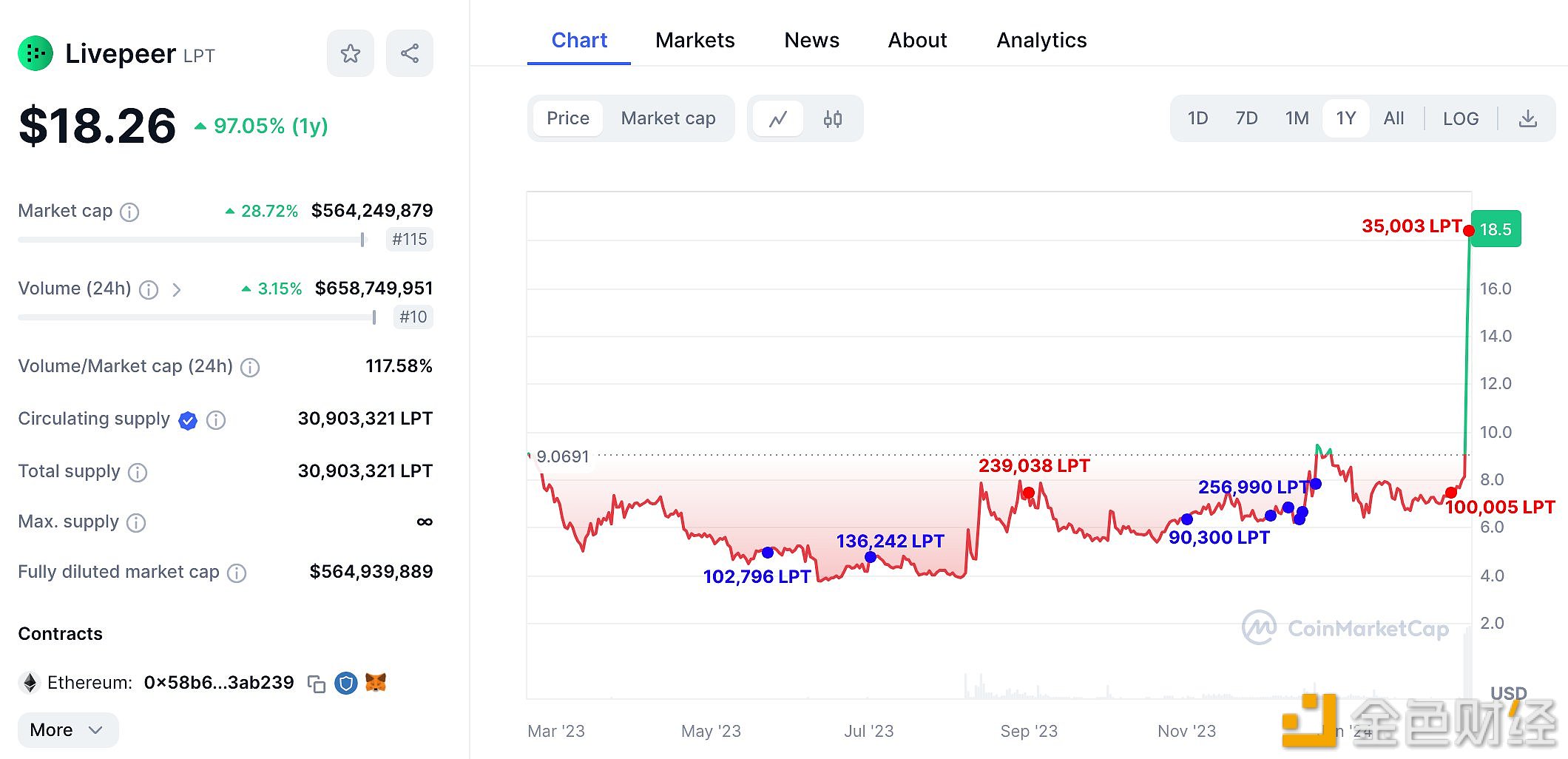The image size is (1568, 759).
Task: Open the News tab
Action: click(x=811, y=40)
